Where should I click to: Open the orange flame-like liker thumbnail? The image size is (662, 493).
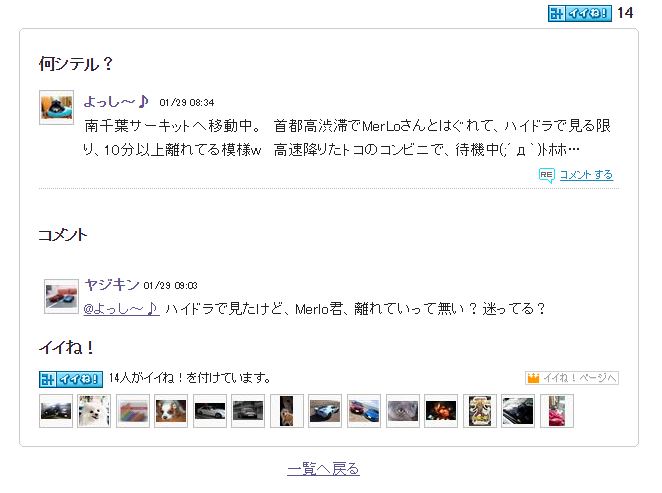click(x=441, y=411)
